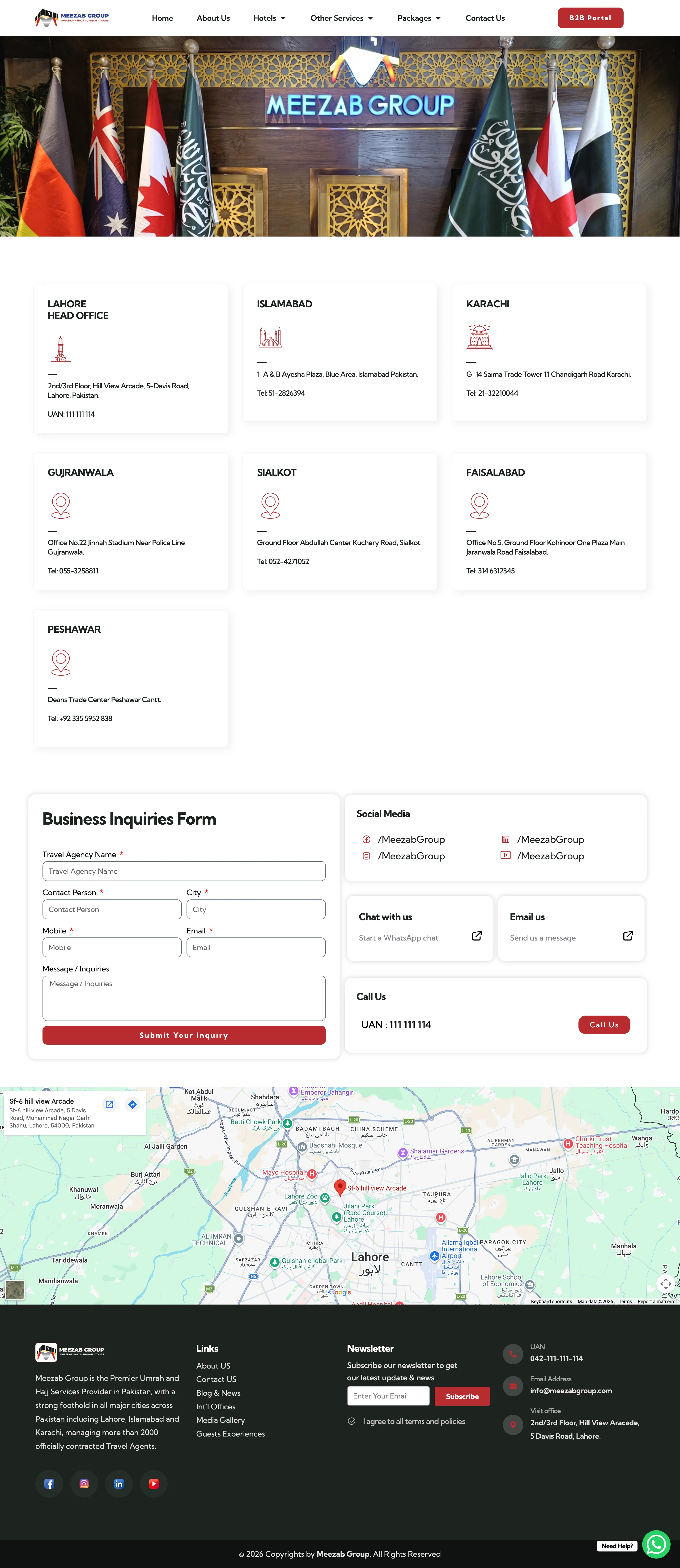Viewport: 680px width, 1568px height.
Task: Click the red Call Us button
Action: coord(604,1024)
